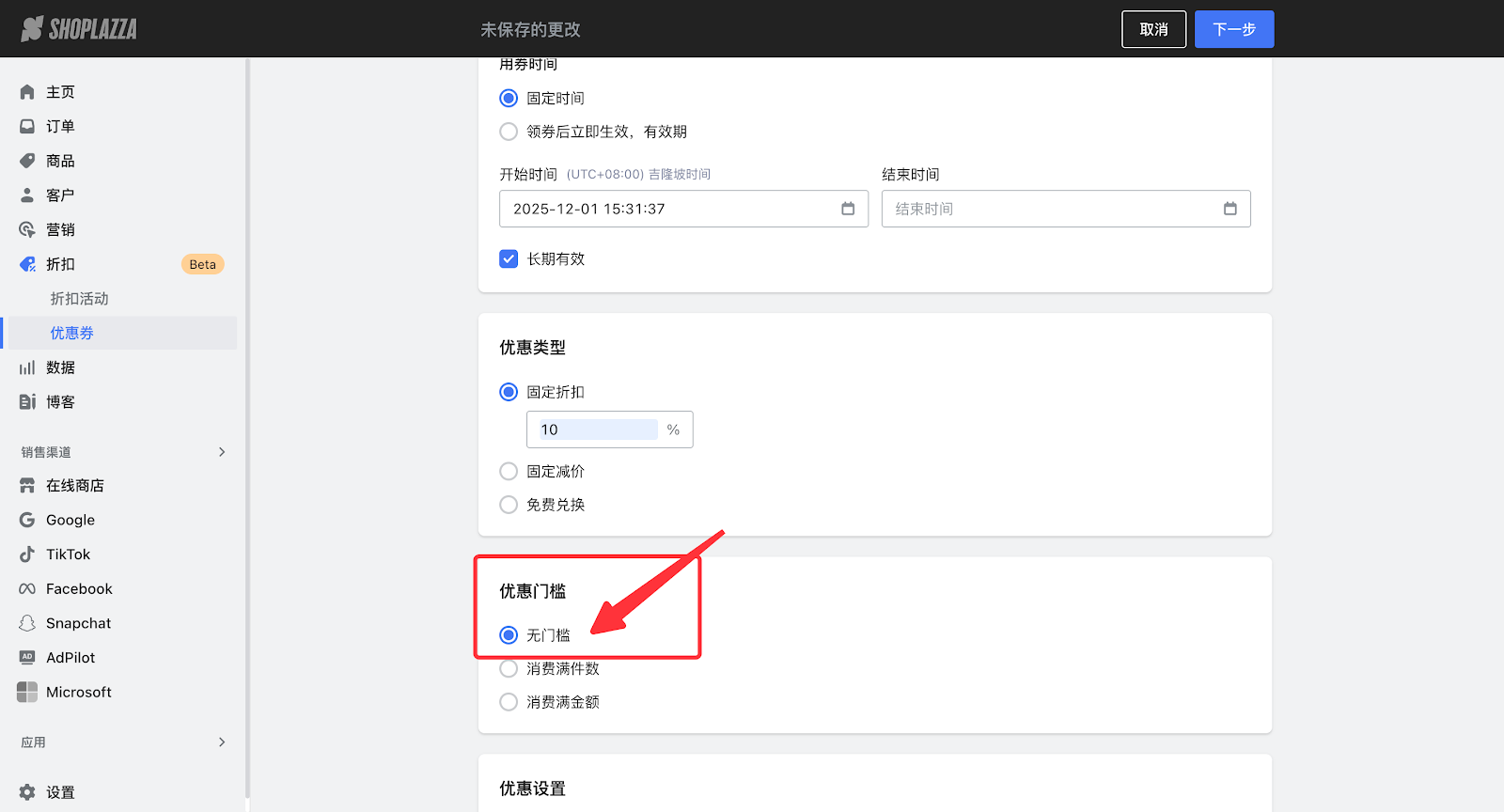1504x812 pixels.
Task: Select 领券后立即生效 radio option
Action: click(509, 132)
